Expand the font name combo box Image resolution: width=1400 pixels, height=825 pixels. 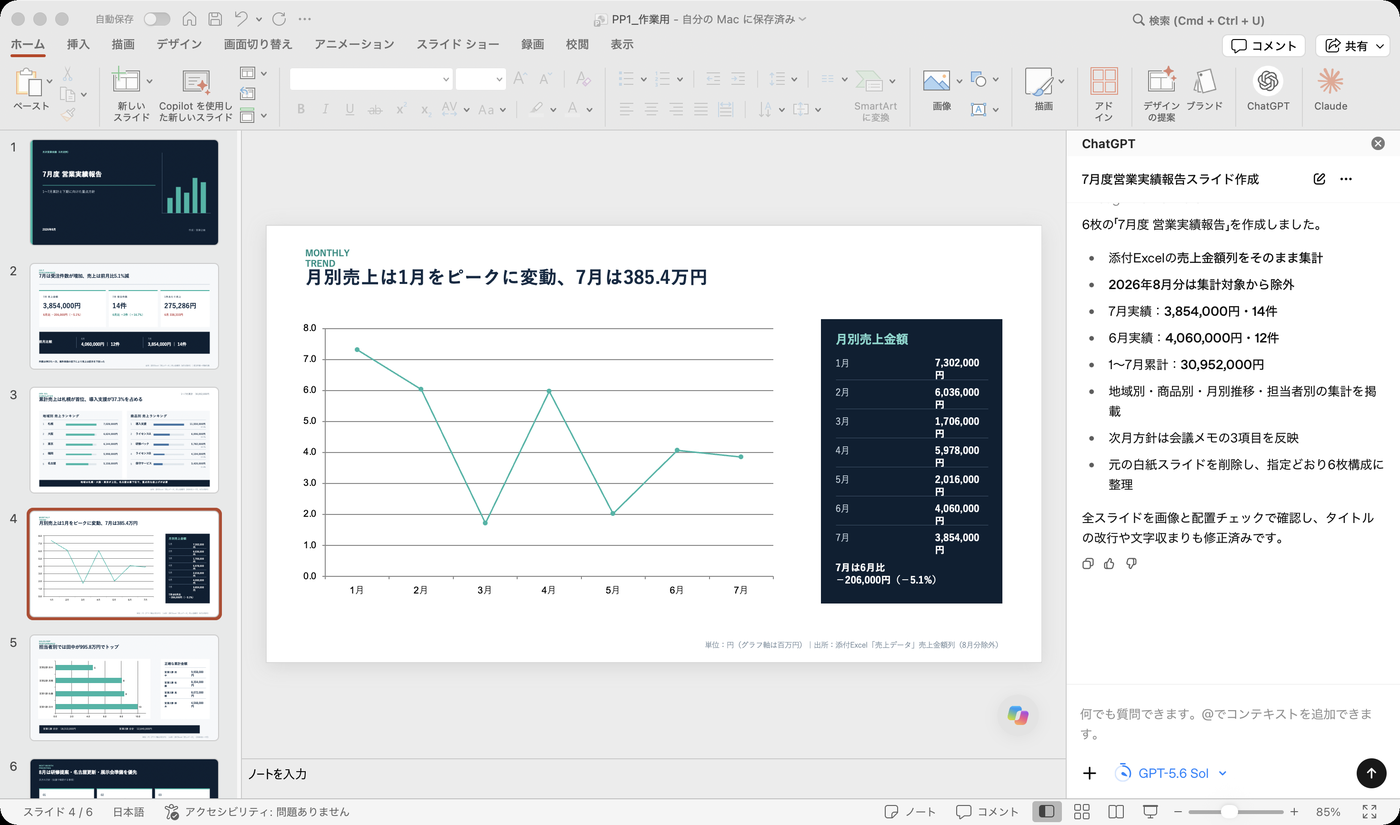446,79
